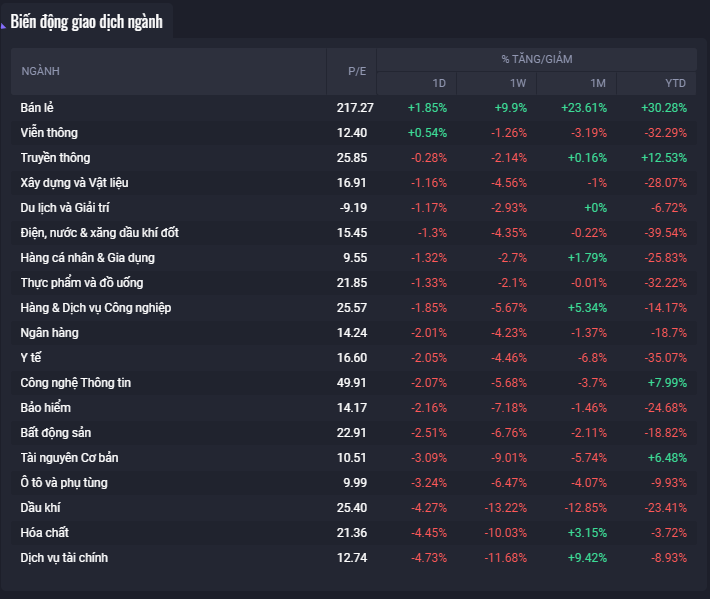Open Công nghệ Thông tin sector
710x599 pixels.
pos(76,382)
